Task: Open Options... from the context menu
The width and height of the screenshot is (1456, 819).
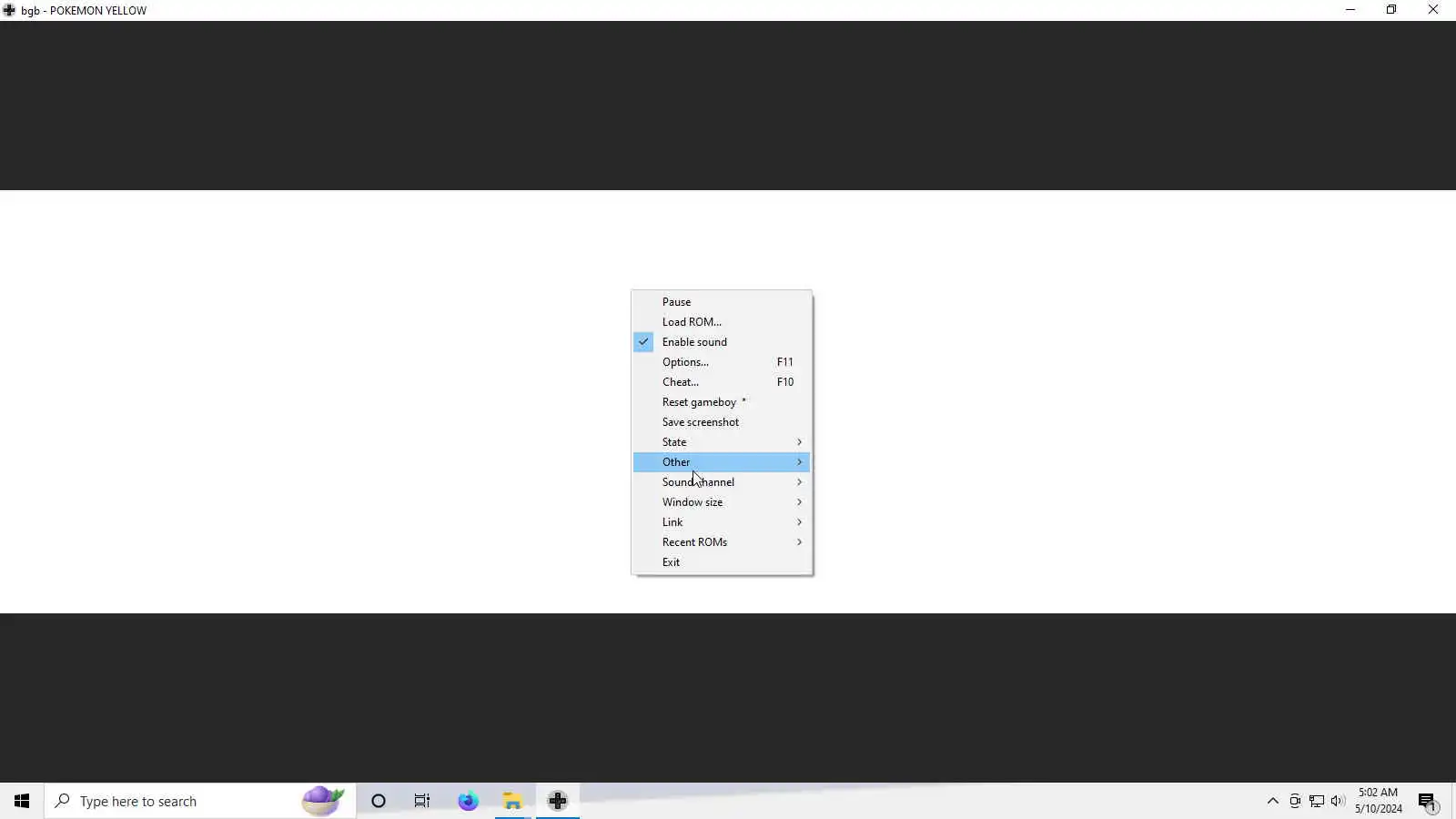Action: pos(721,362)
